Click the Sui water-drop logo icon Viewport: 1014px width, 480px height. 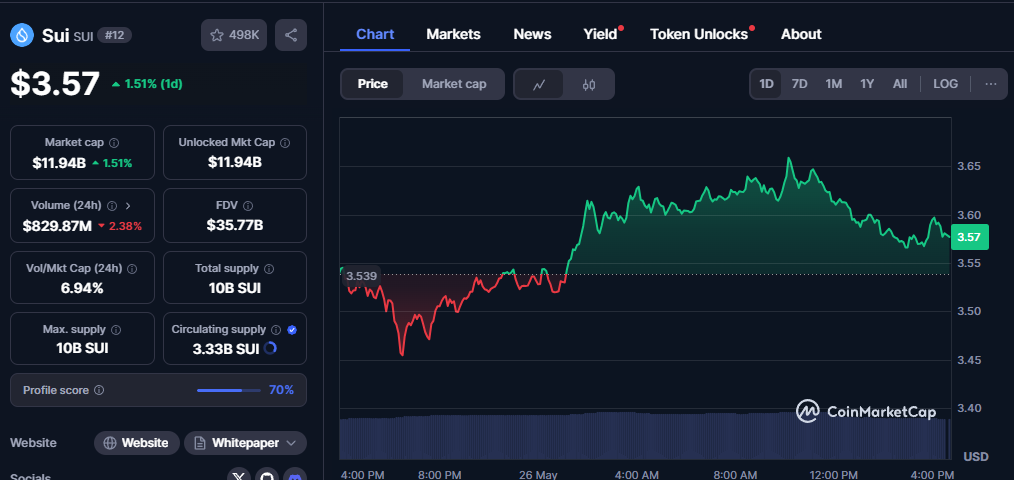22,35
